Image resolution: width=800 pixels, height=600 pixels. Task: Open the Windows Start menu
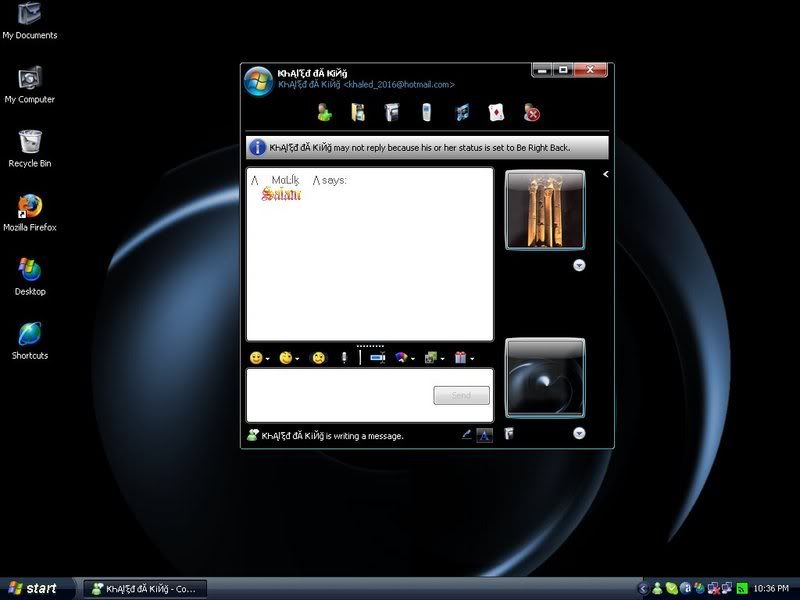32,589
